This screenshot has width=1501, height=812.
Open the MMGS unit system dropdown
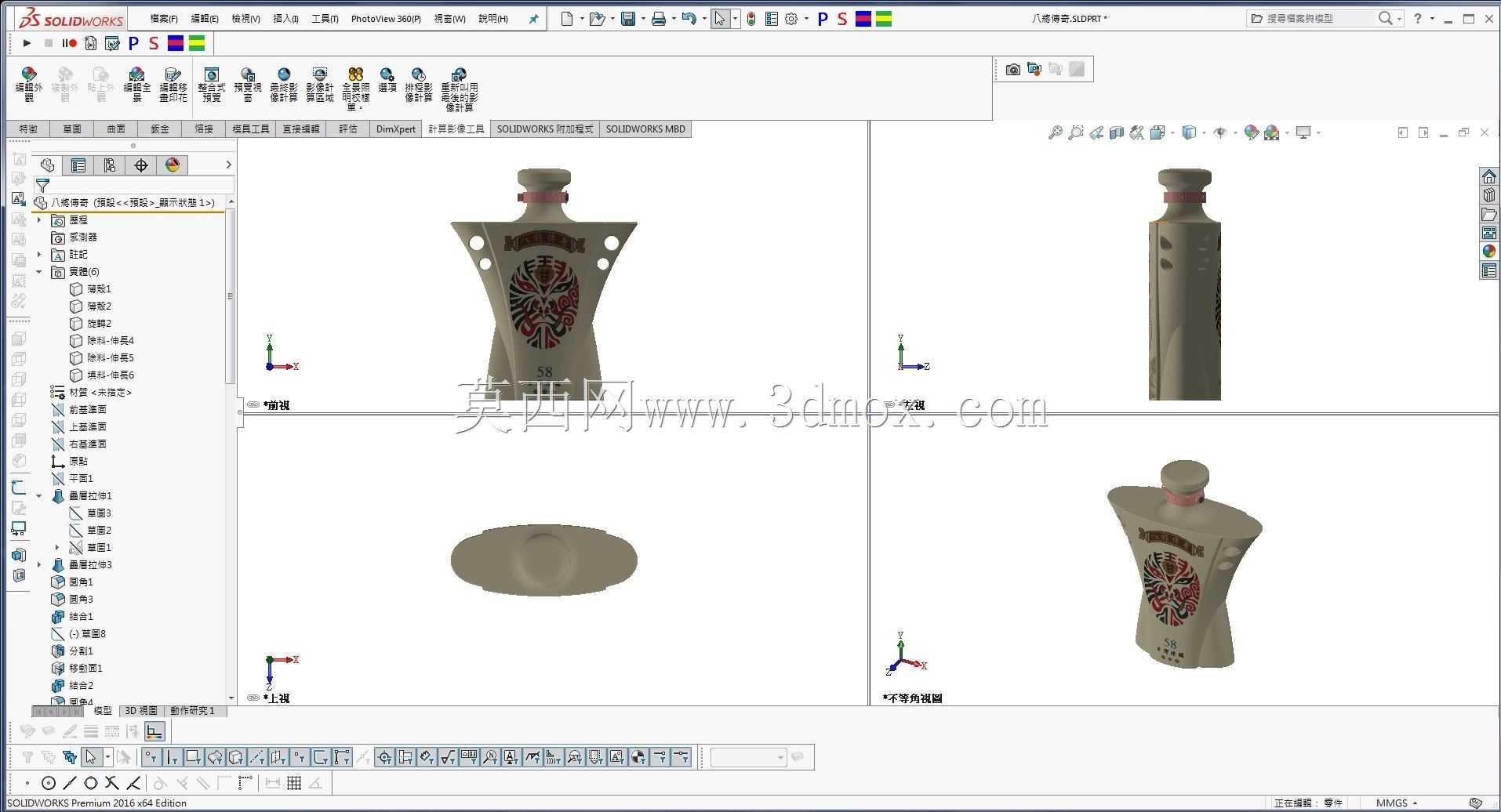click(1396, 803)
